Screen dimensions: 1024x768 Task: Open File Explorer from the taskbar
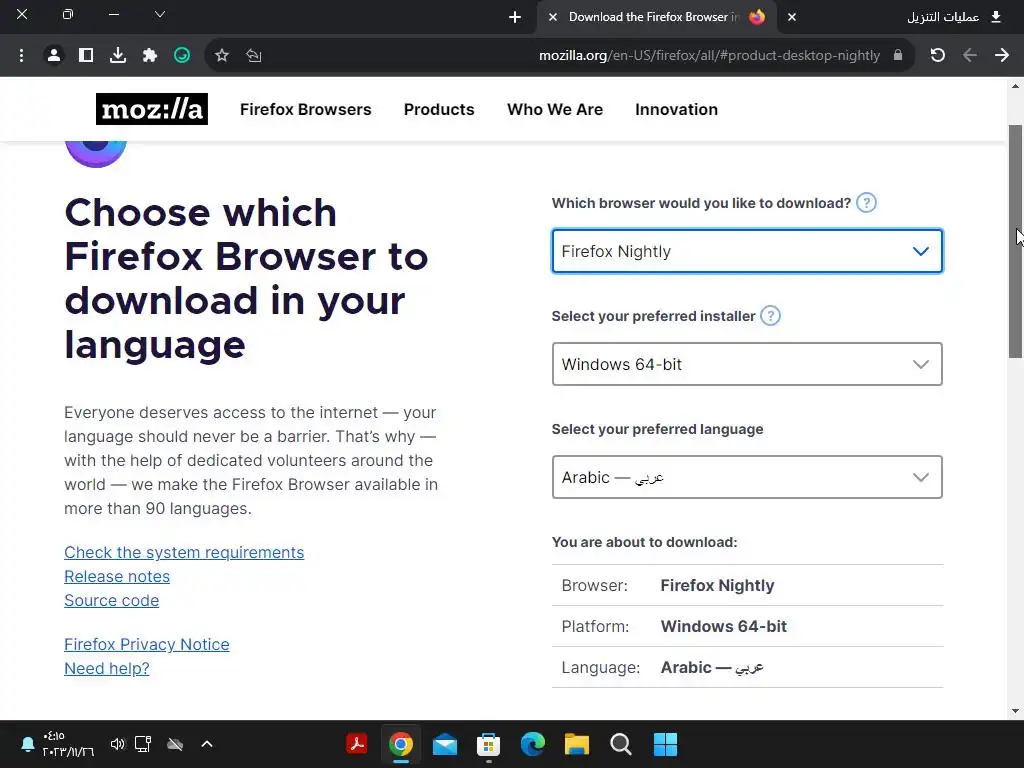click(x=577, y=744)
